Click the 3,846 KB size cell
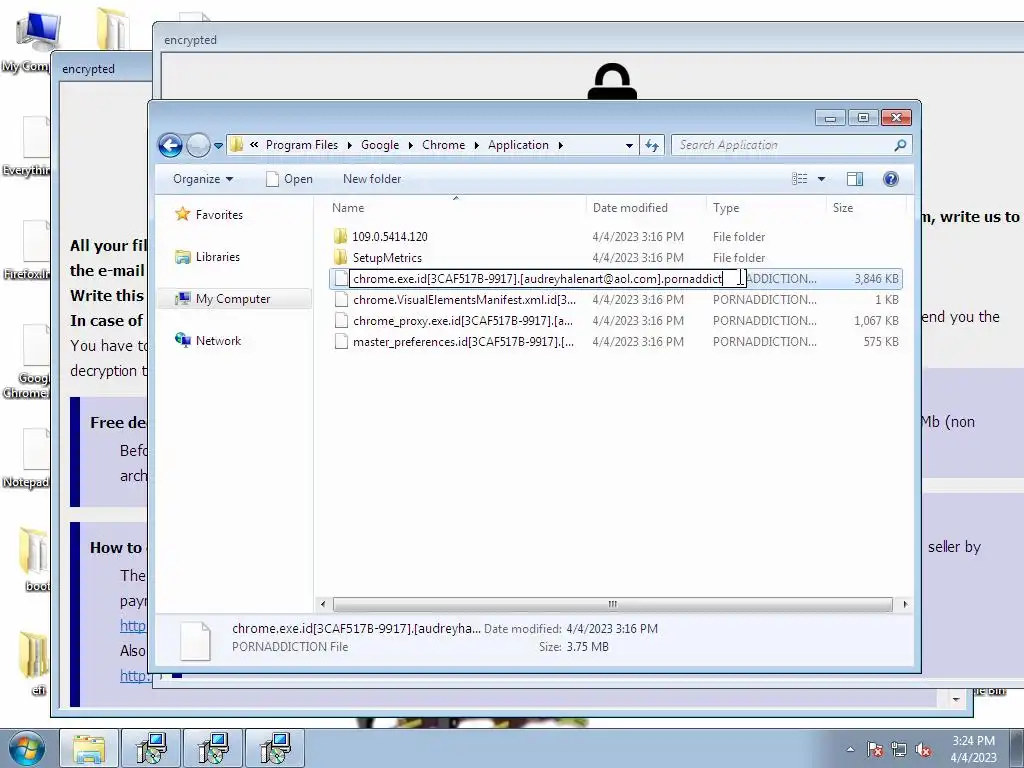This screenshot has width=1024, height=768. tap(876, 279)
